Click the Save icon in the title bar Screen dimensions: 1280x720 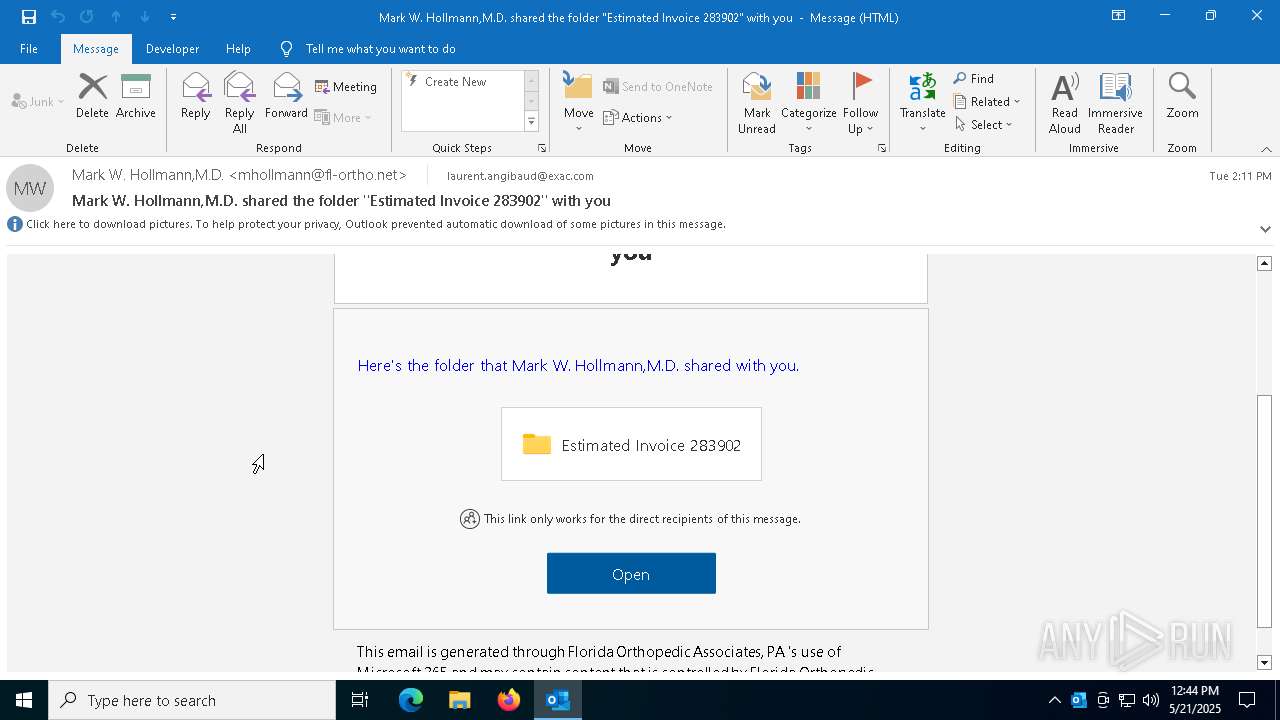coord(28,17)
